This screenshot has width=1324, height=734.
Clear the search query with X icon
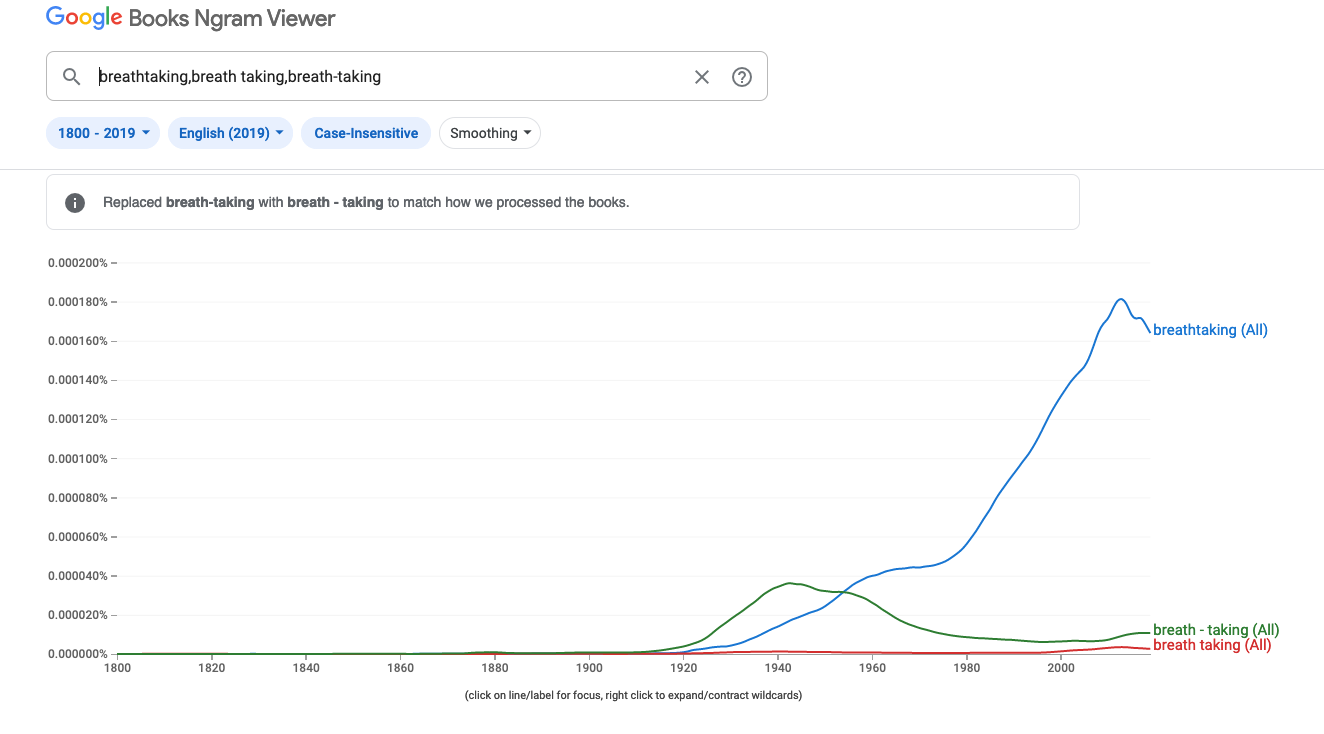coord(702,77)
